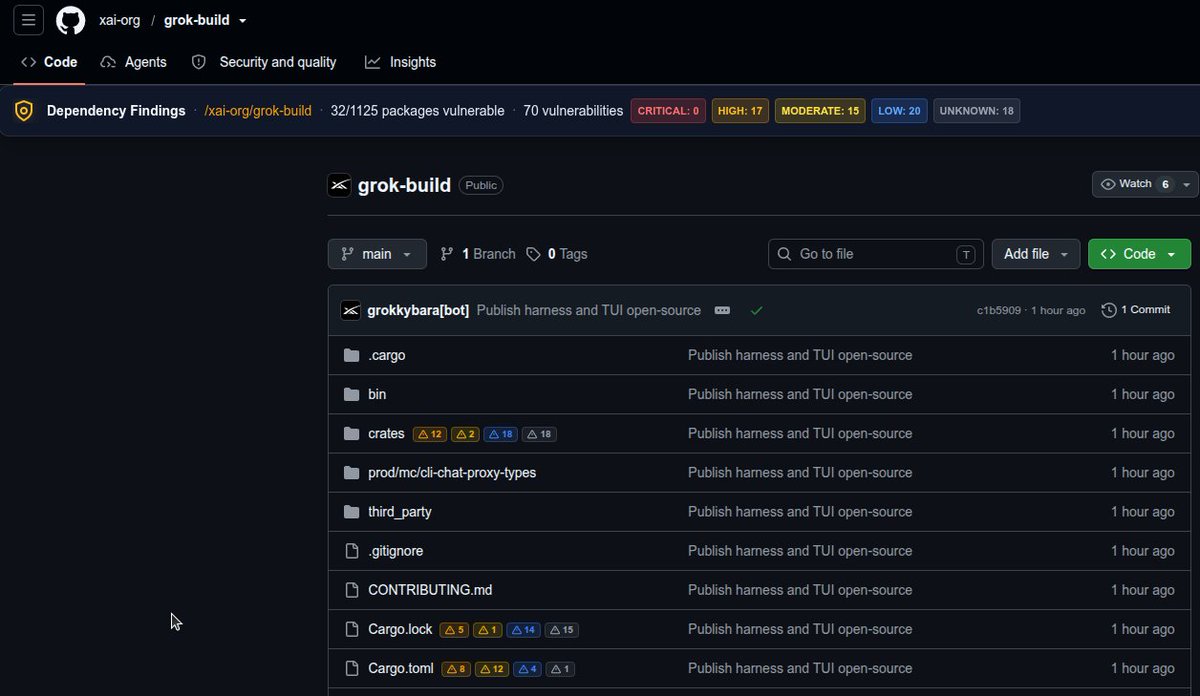Open the CONTRIBUTING.md file name

point(430,590)
